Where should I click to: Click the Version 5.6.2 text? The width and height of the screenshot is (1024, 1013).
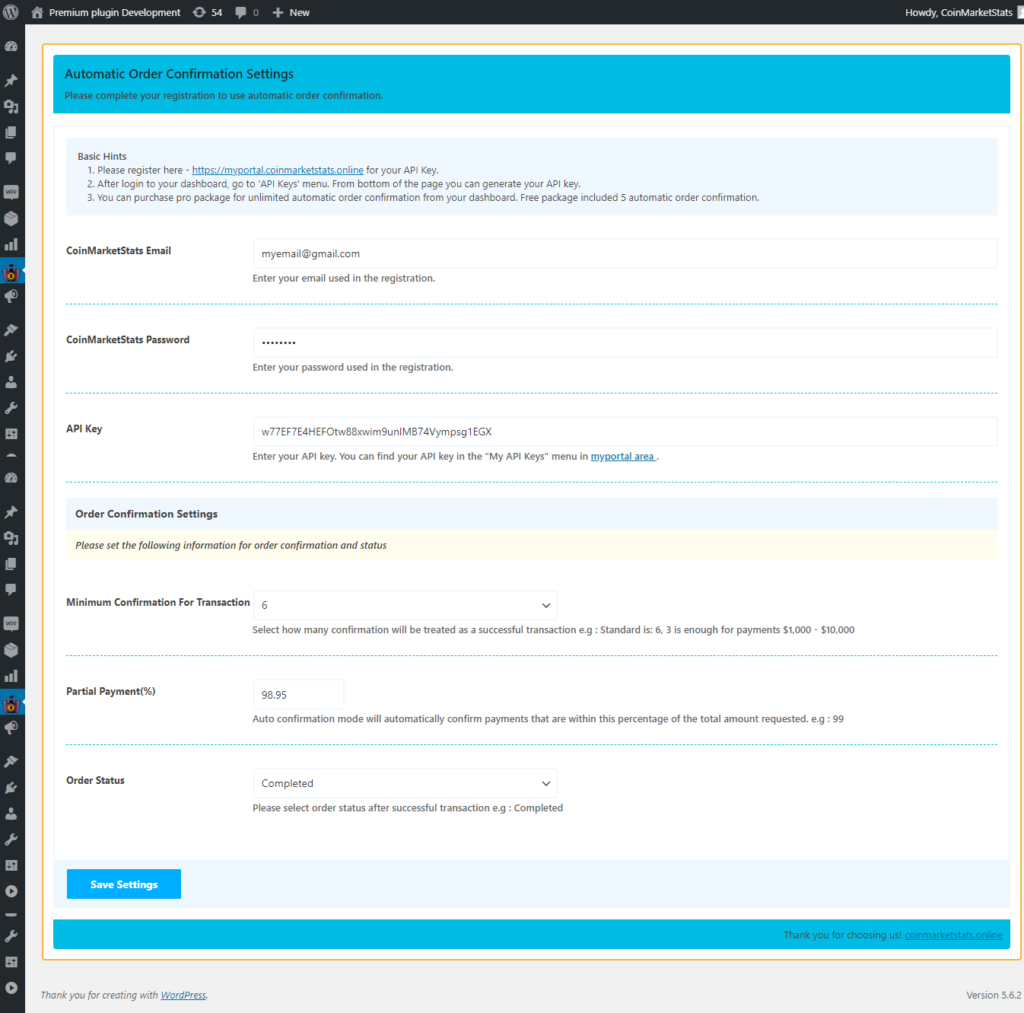[993, 995]
